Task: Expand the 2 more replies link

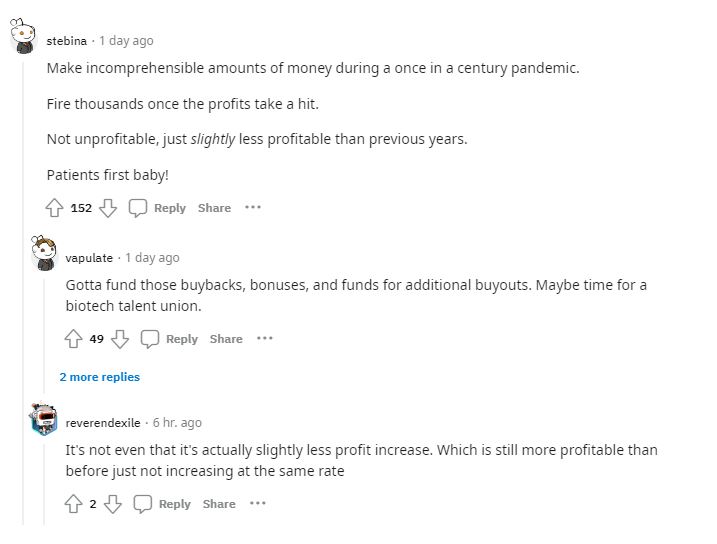Action: pos(99,377)
